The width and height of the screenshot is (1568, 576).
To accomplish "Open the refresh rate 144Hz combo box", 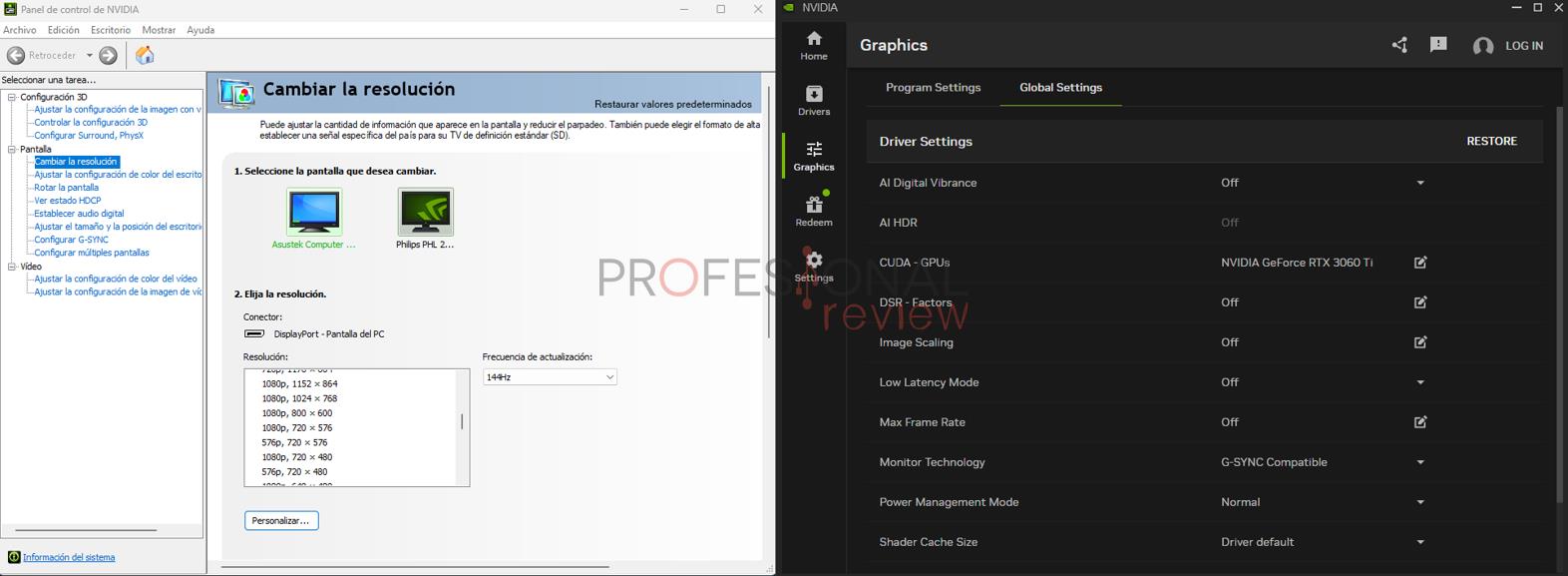I will [x=550, y=377].
